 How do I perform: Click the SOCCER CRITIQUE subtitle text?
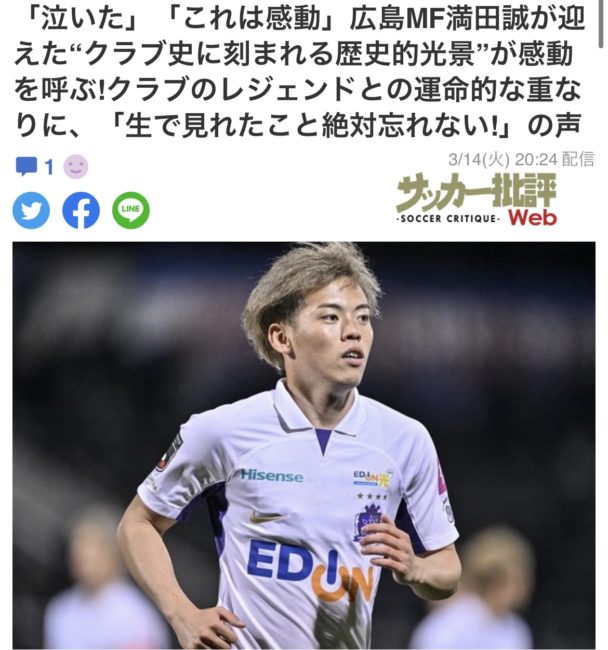[448, 218]
